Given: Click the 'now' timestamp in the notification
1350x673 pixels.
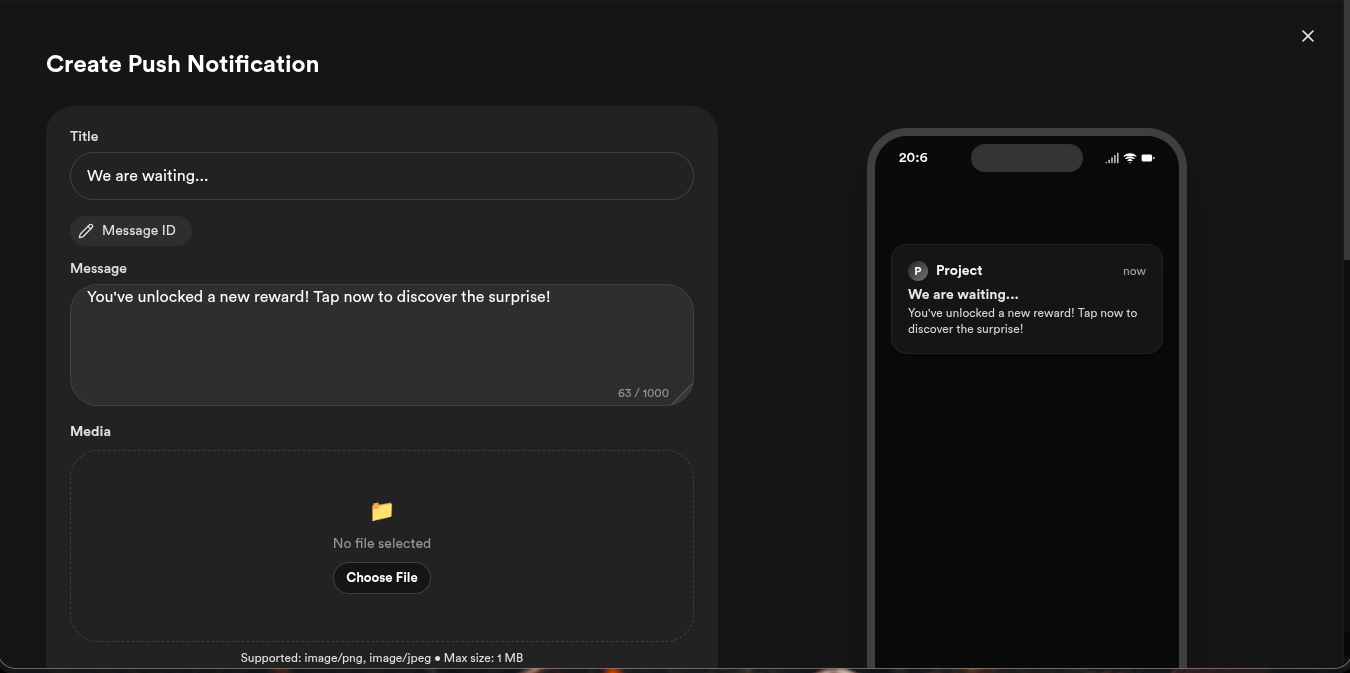Looking at the screenshot, I should [x=1134, y=271].
